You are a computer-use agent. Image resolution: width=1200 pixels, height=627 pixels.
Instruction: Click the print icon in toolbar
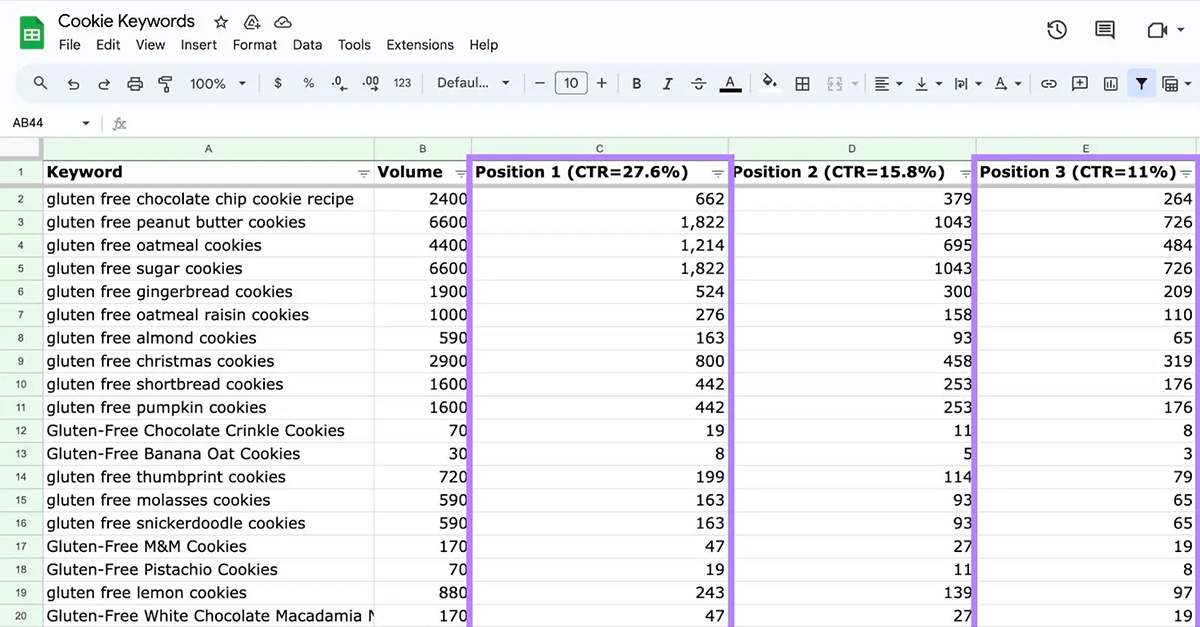point(135,84)
